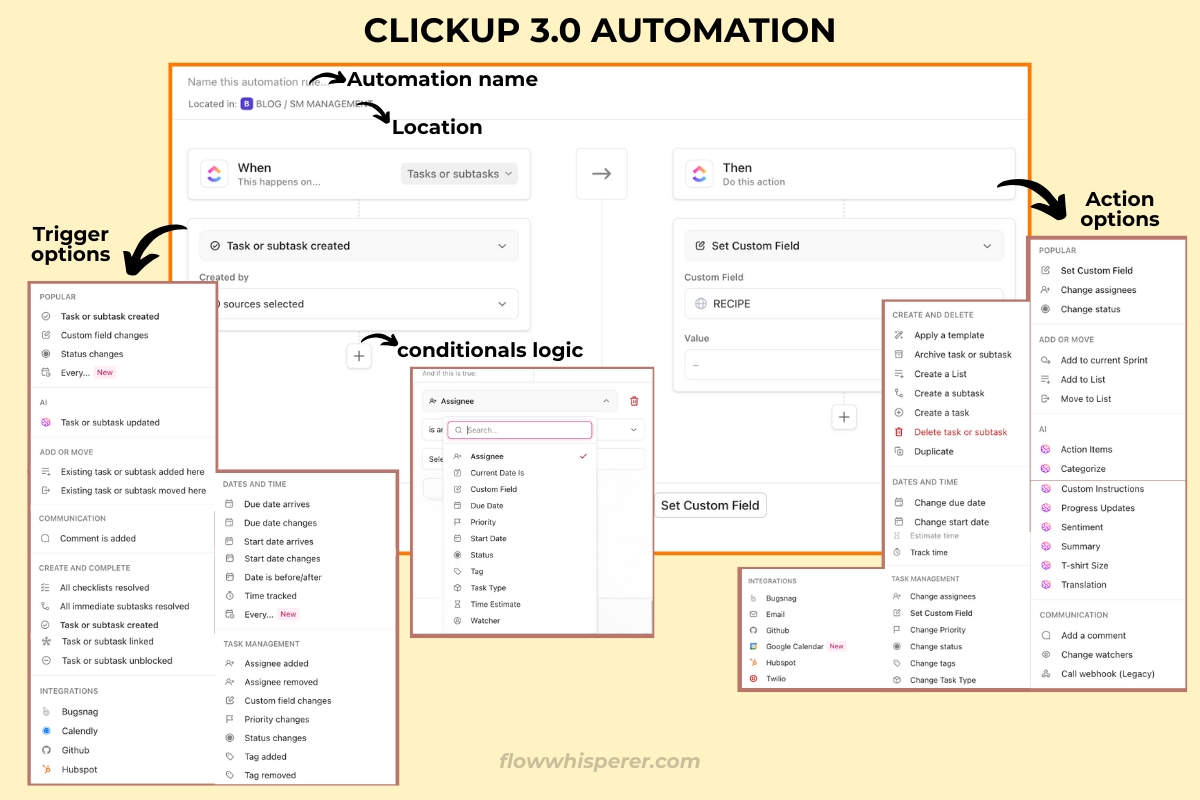Click the ClickUp logo in the Then card
This screenshot has width=1200, height=800.
pos(700,174)
